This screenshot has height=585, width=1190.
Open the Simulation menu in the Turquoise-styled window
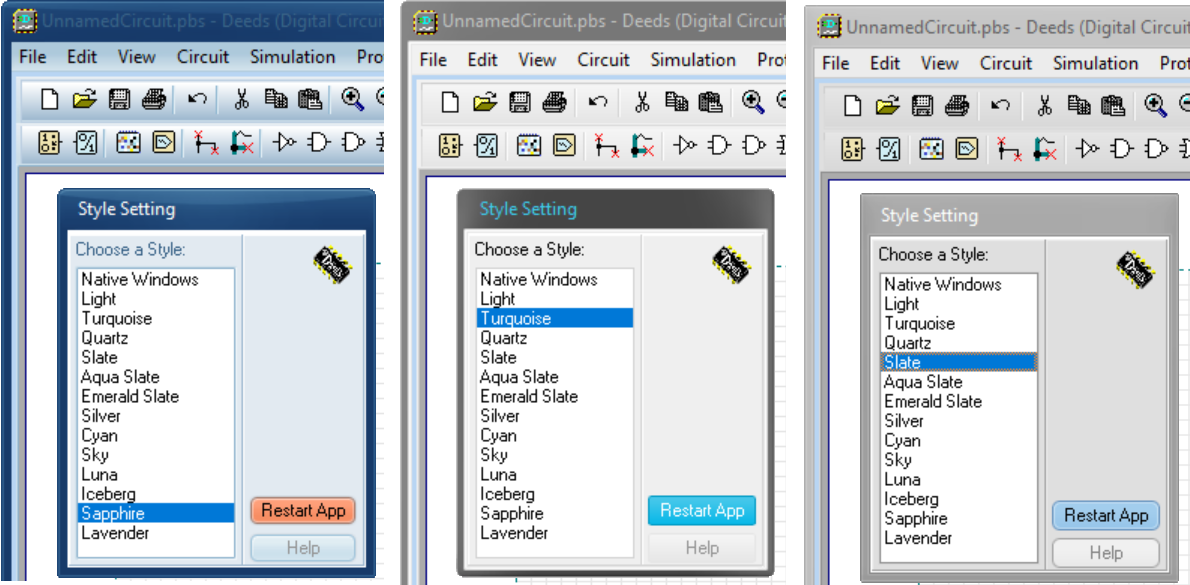(x=694, y=60)
